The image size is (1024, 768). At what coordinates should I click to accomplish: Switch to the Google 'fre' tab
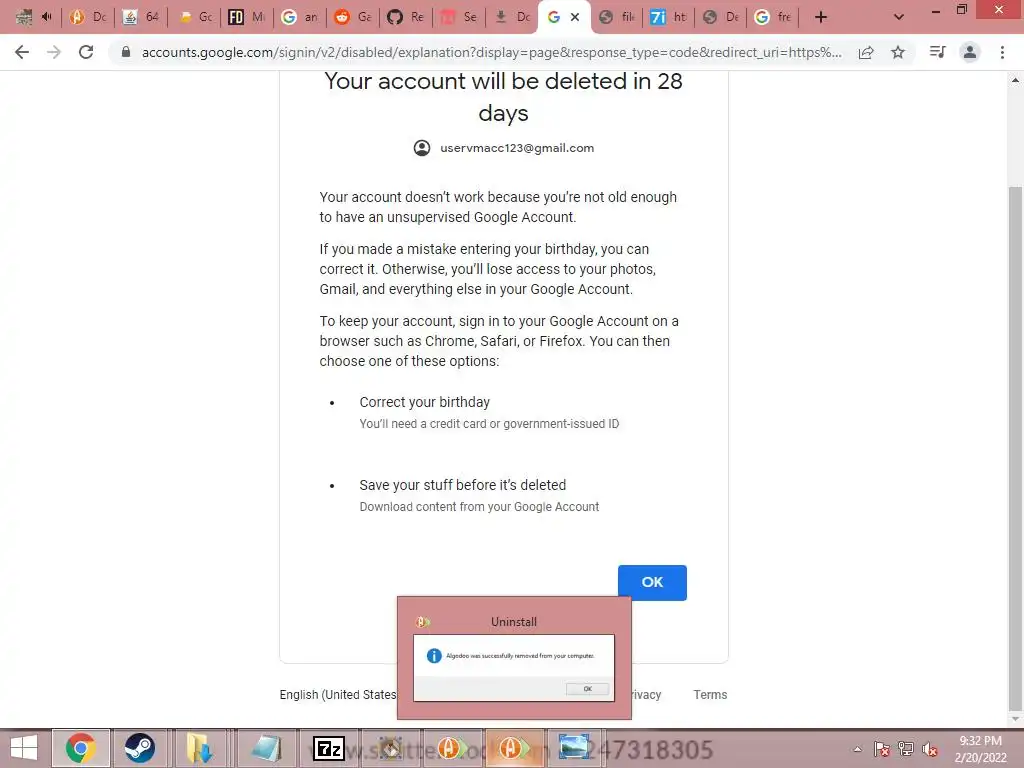click(x=774, y=17)
